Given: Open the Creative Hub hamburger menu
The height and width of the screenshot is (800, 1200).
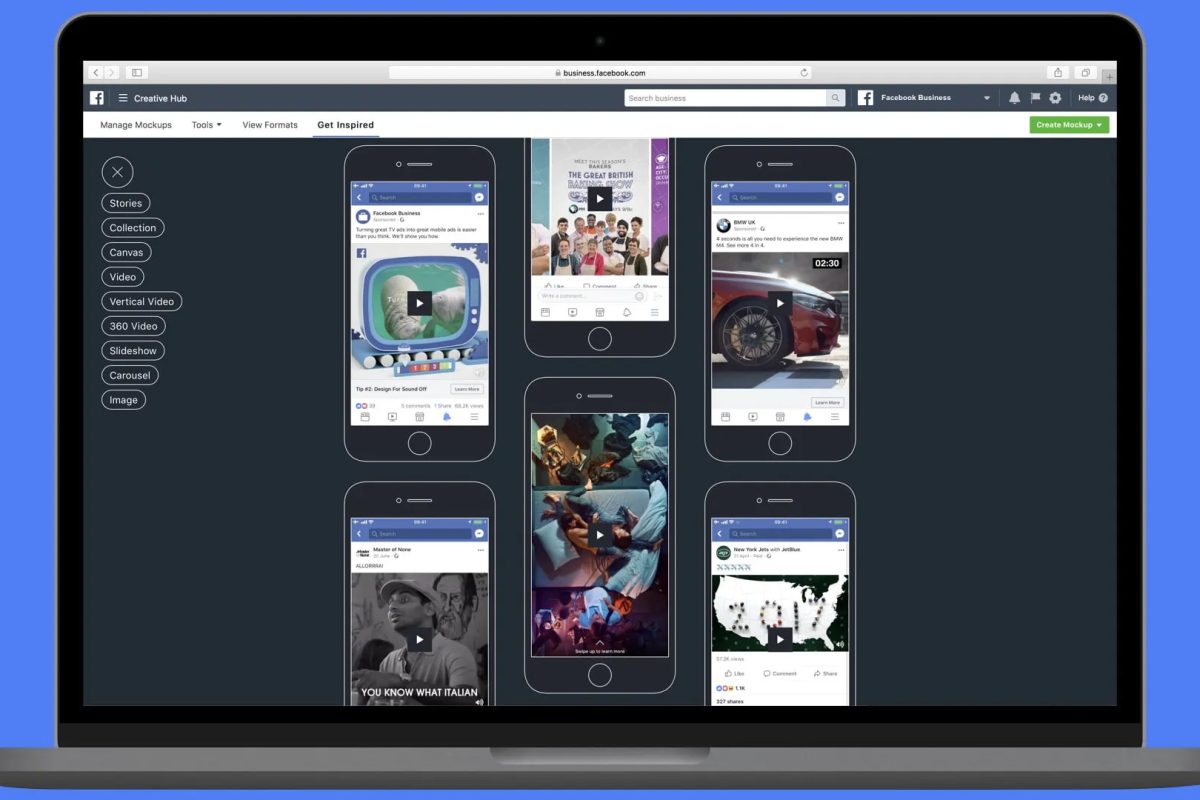Looking at the screenshot, I should (x=123, y=98).
